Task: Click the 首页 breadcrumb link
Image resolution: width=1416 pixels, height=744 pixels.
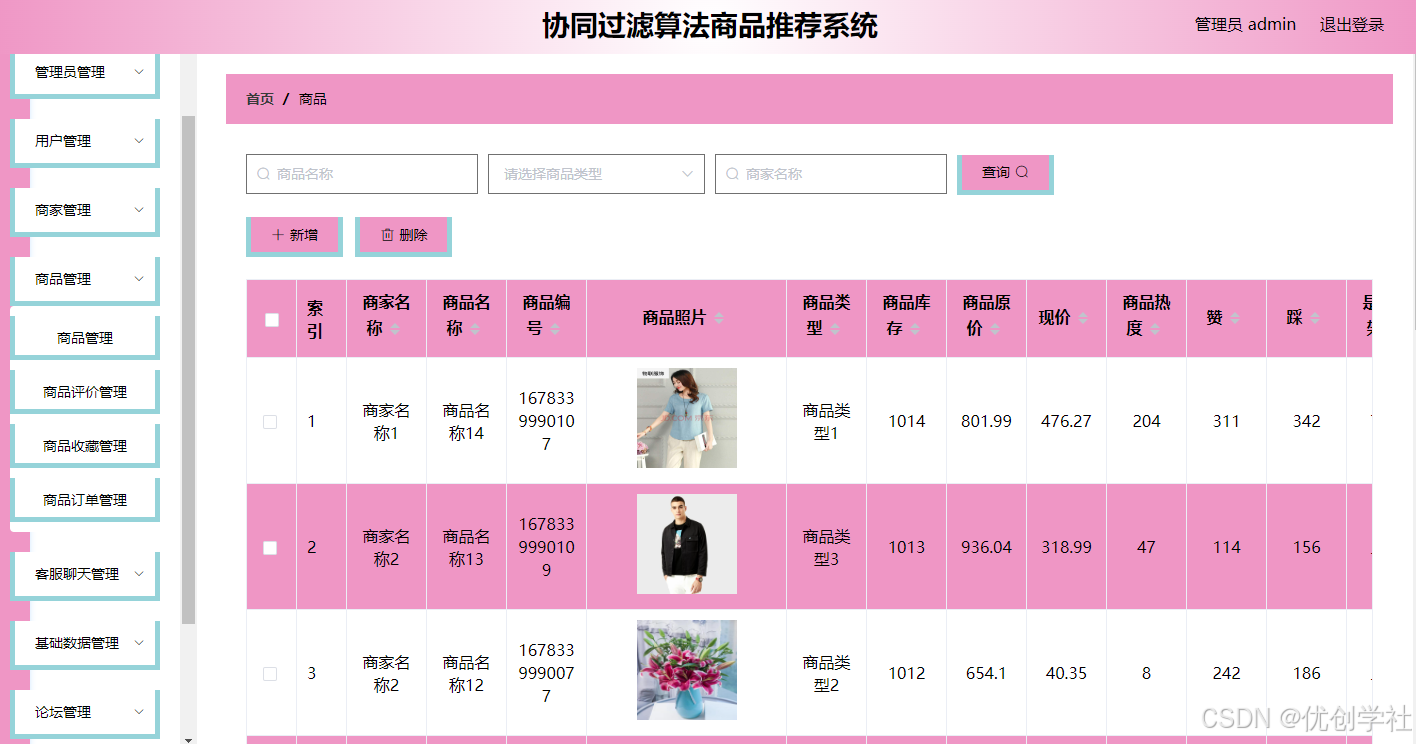Action: pyautogui.click(x=260, y=99)
